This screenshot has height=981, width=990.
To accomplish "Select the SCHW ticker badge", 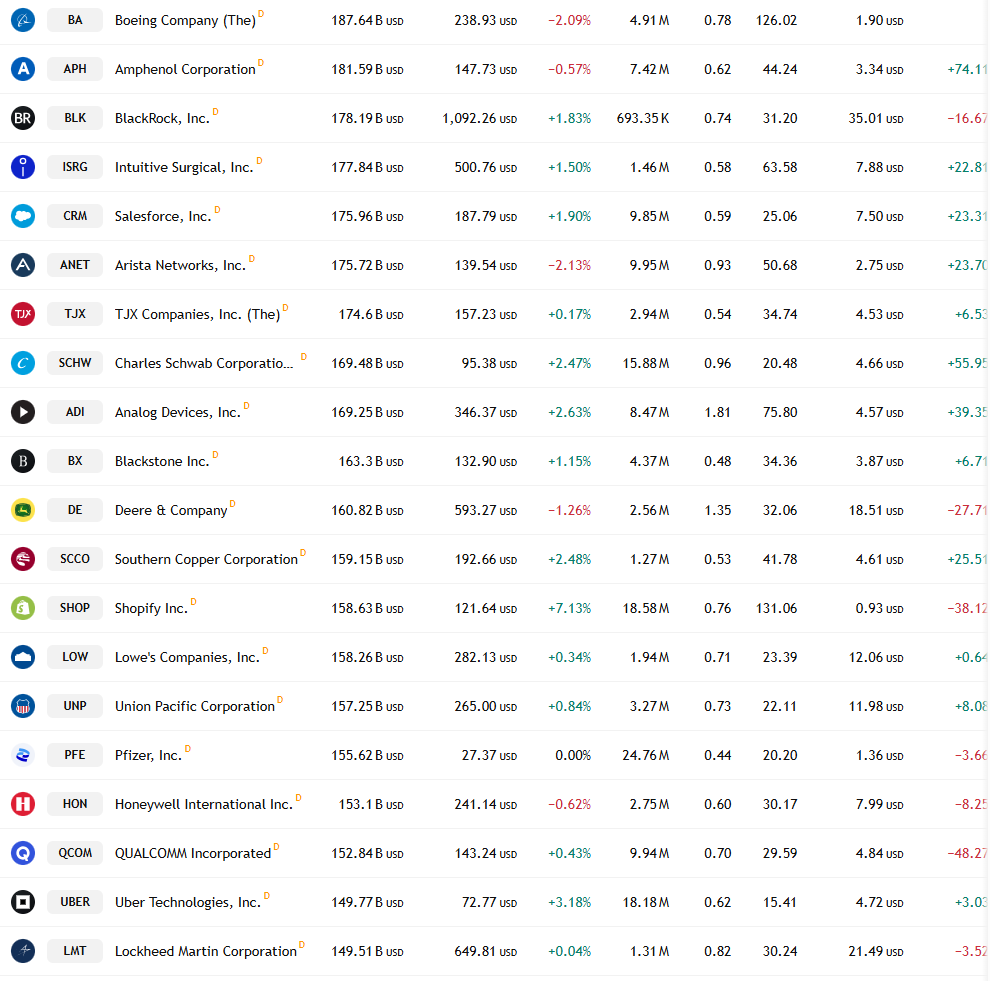I will pos(75,363).
